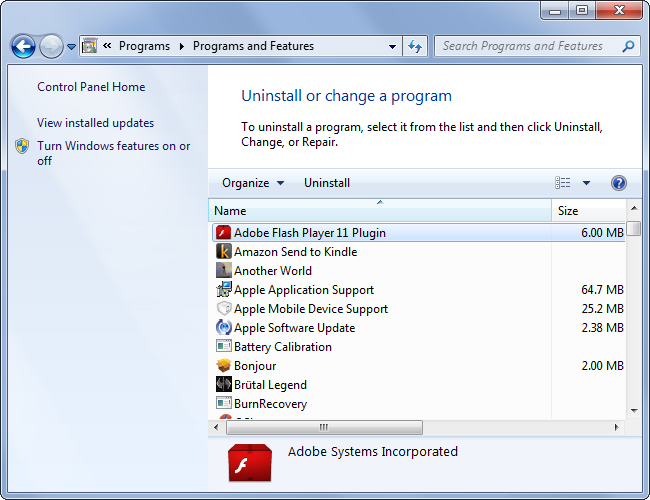Click the Adobe Flash Player 11 Plugin icon
The width and height of the screenshot is (650, 500).
tap(224, 233)
